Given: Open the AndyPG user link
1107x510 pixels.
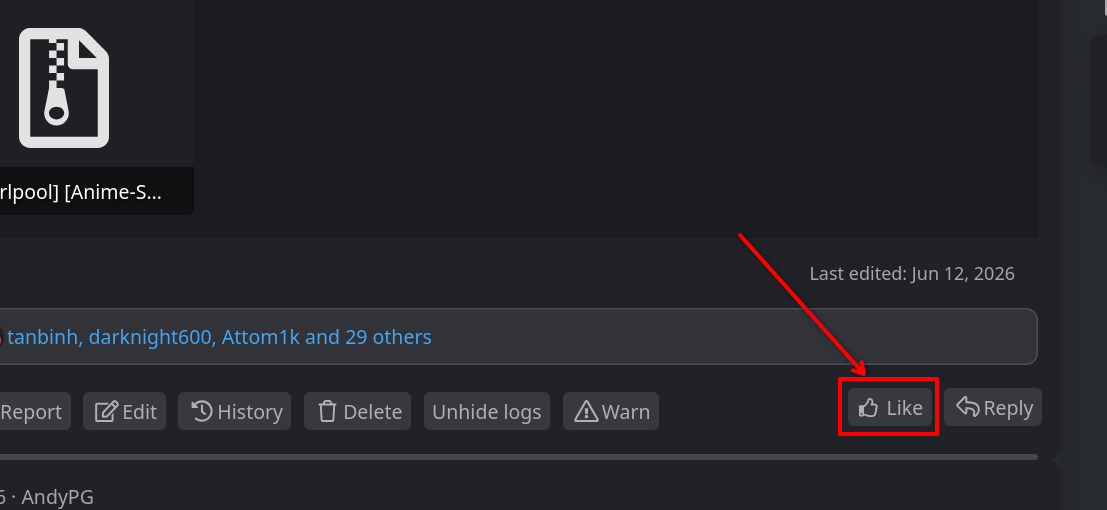Looking at the screenshot, I should (57, 497).
